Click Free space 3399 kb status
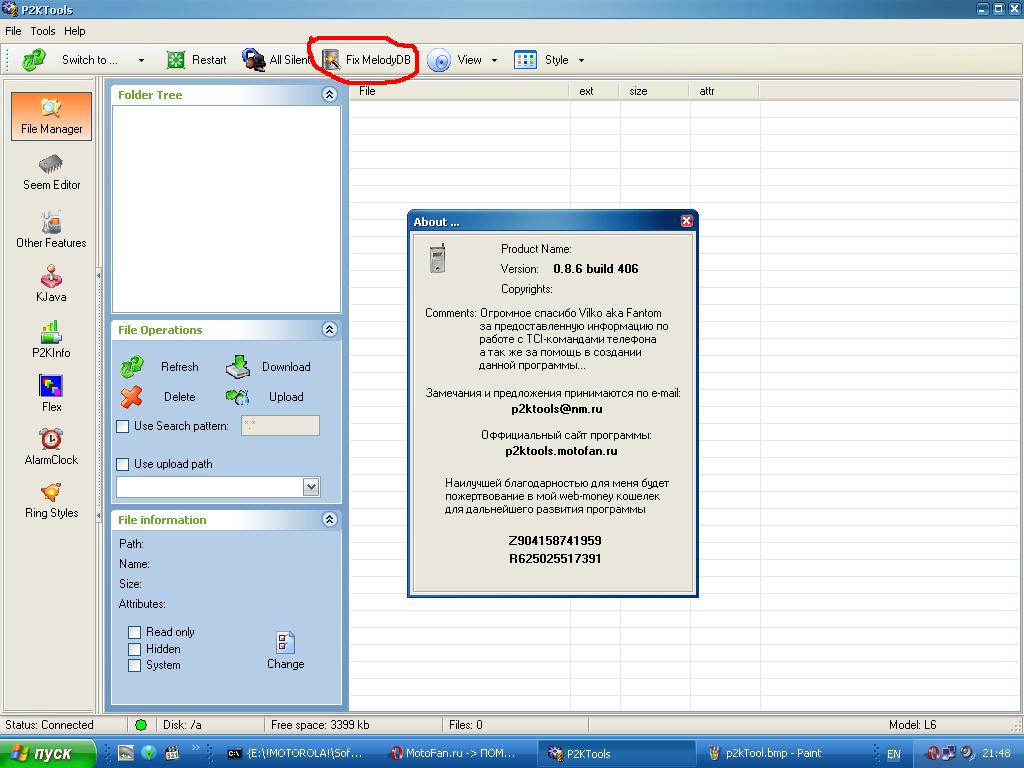This screenshot has width=1024, height=768. [x=320, y=725]
